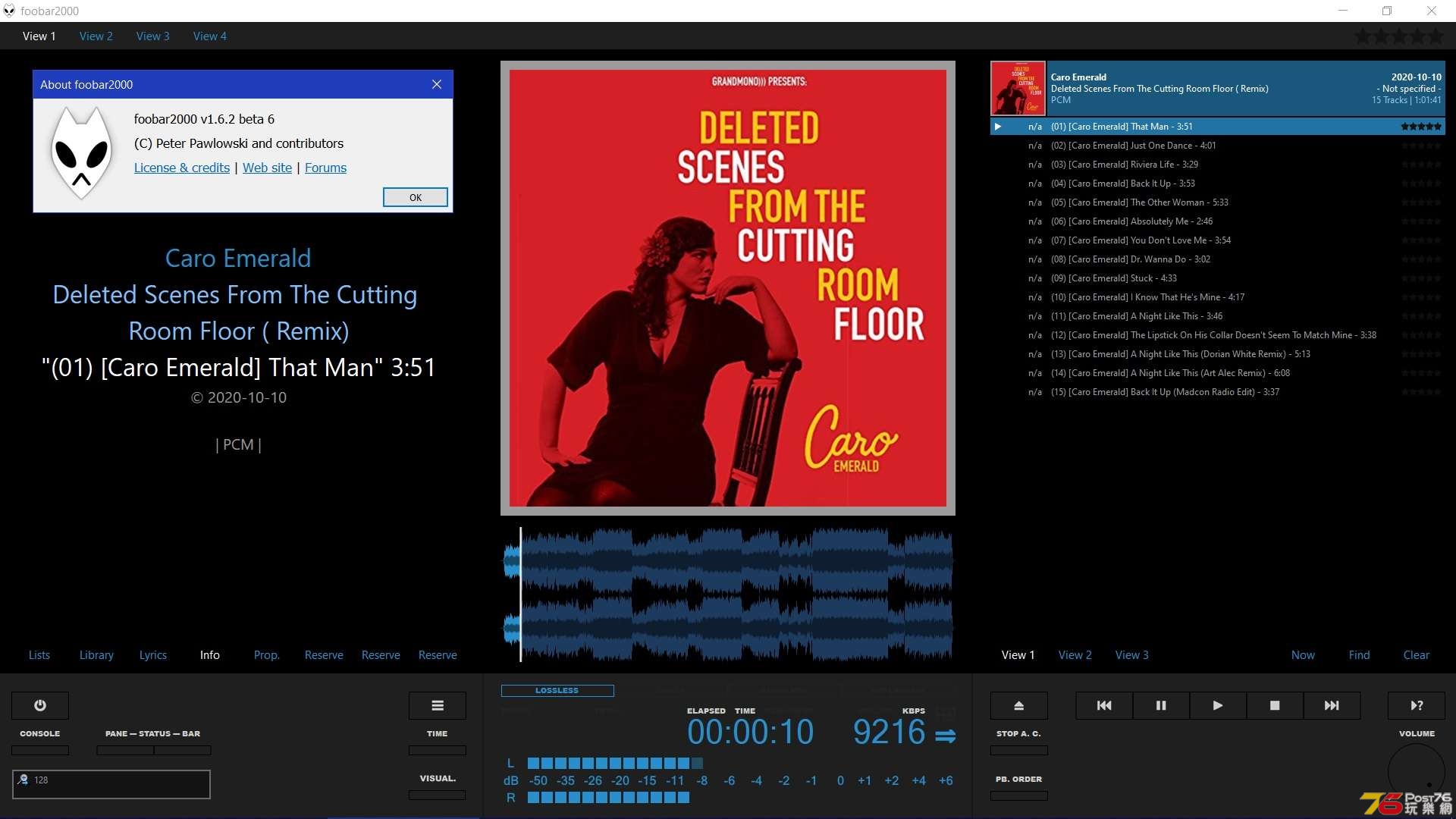
Task: Select track (12) The Lipstick On His Collar
Action: [1218, 335]
